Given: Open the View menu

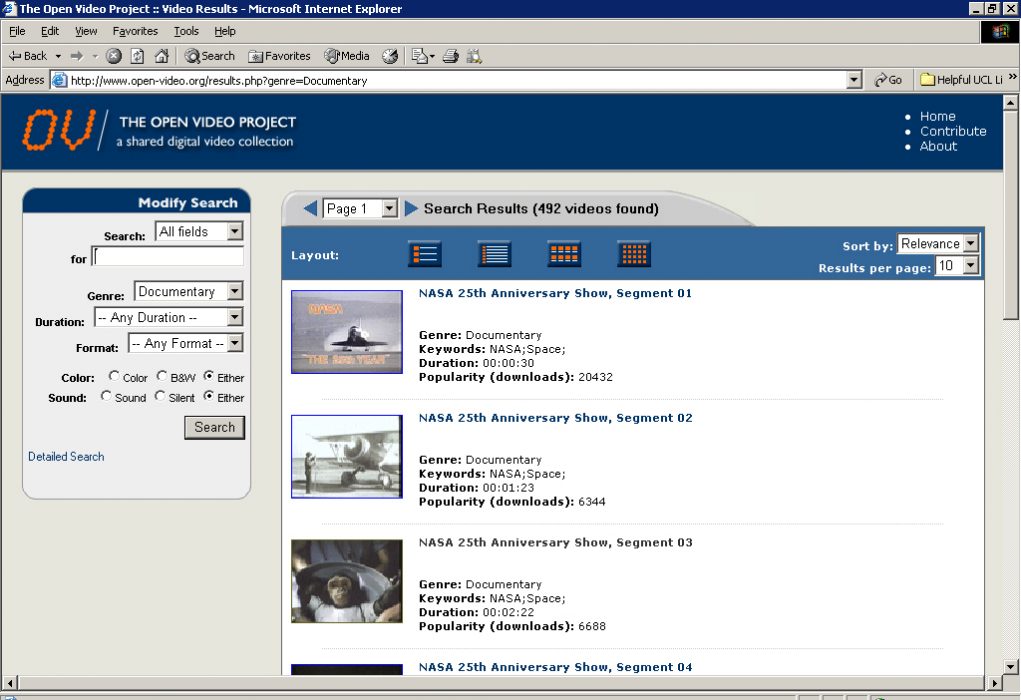Looking at the screenshot, I should click(86, 31).
